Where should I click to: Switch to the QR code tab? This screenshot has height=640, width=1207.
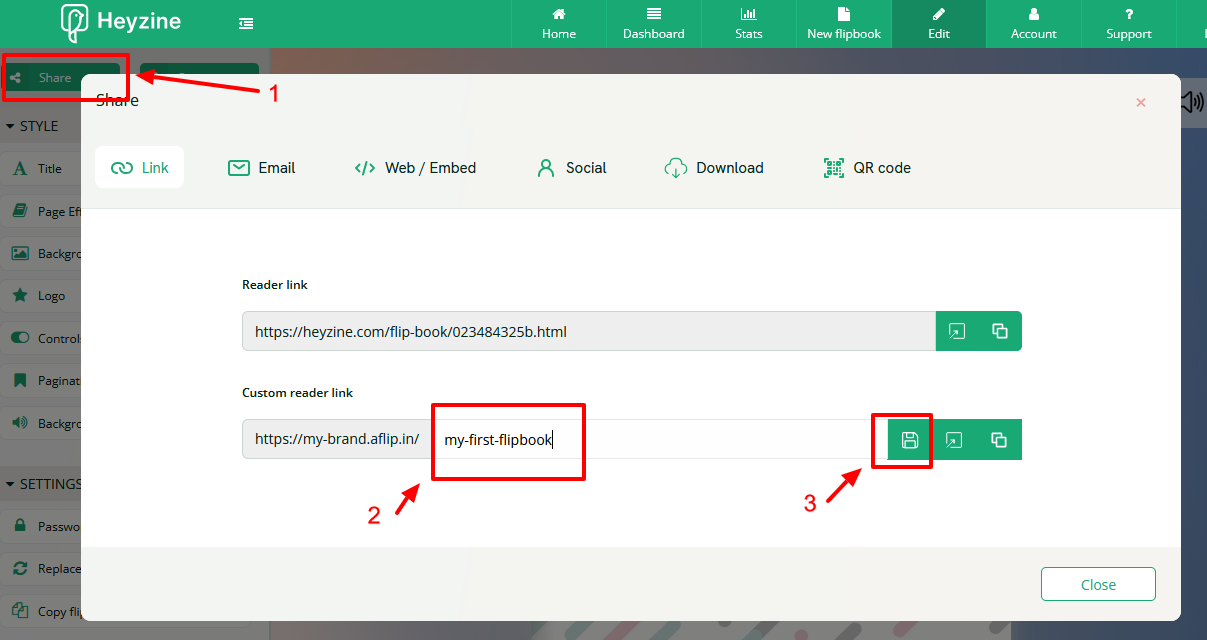867,168
